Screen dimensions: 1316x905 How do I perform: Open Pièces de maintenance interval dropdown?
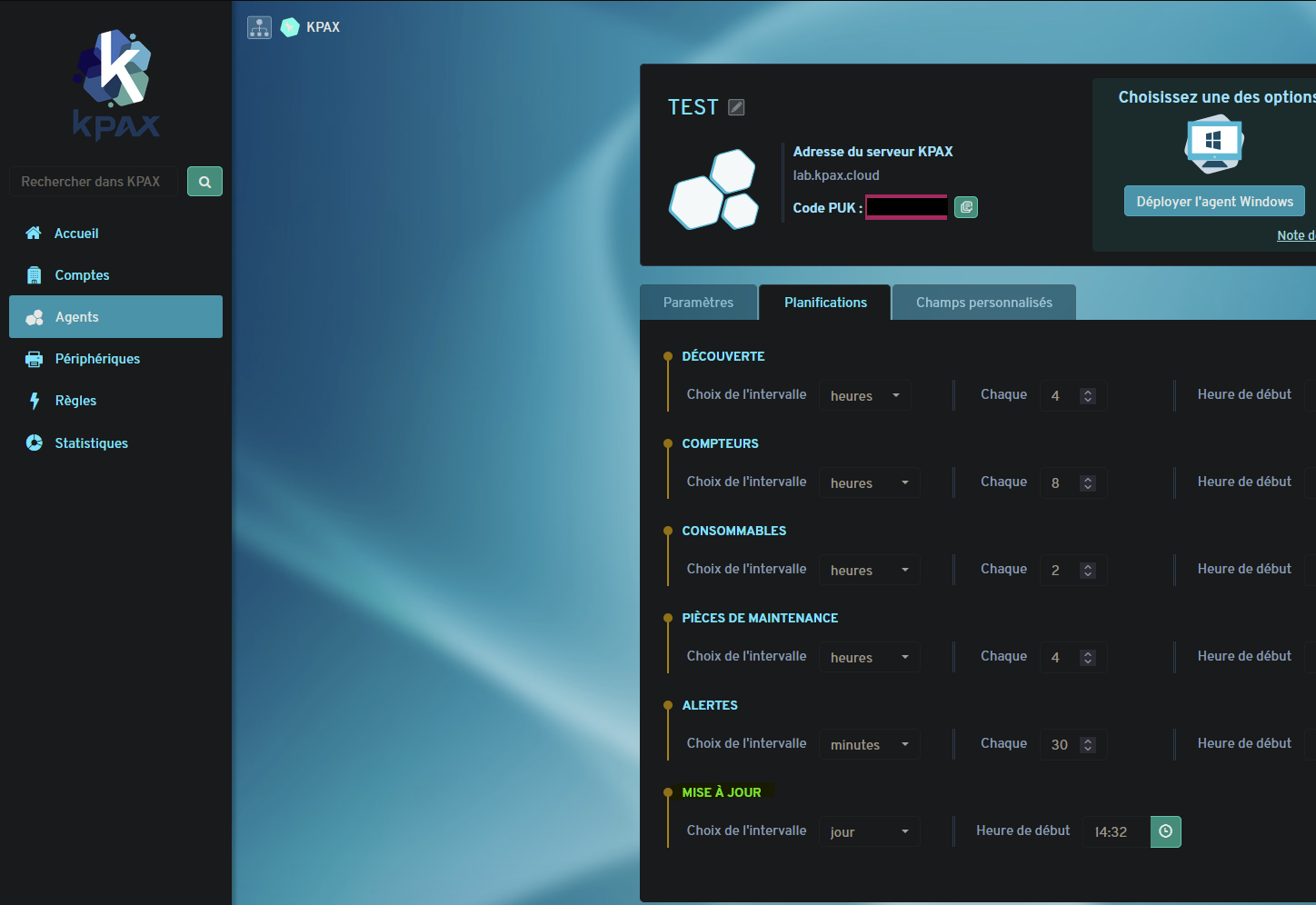pos(869,657)
